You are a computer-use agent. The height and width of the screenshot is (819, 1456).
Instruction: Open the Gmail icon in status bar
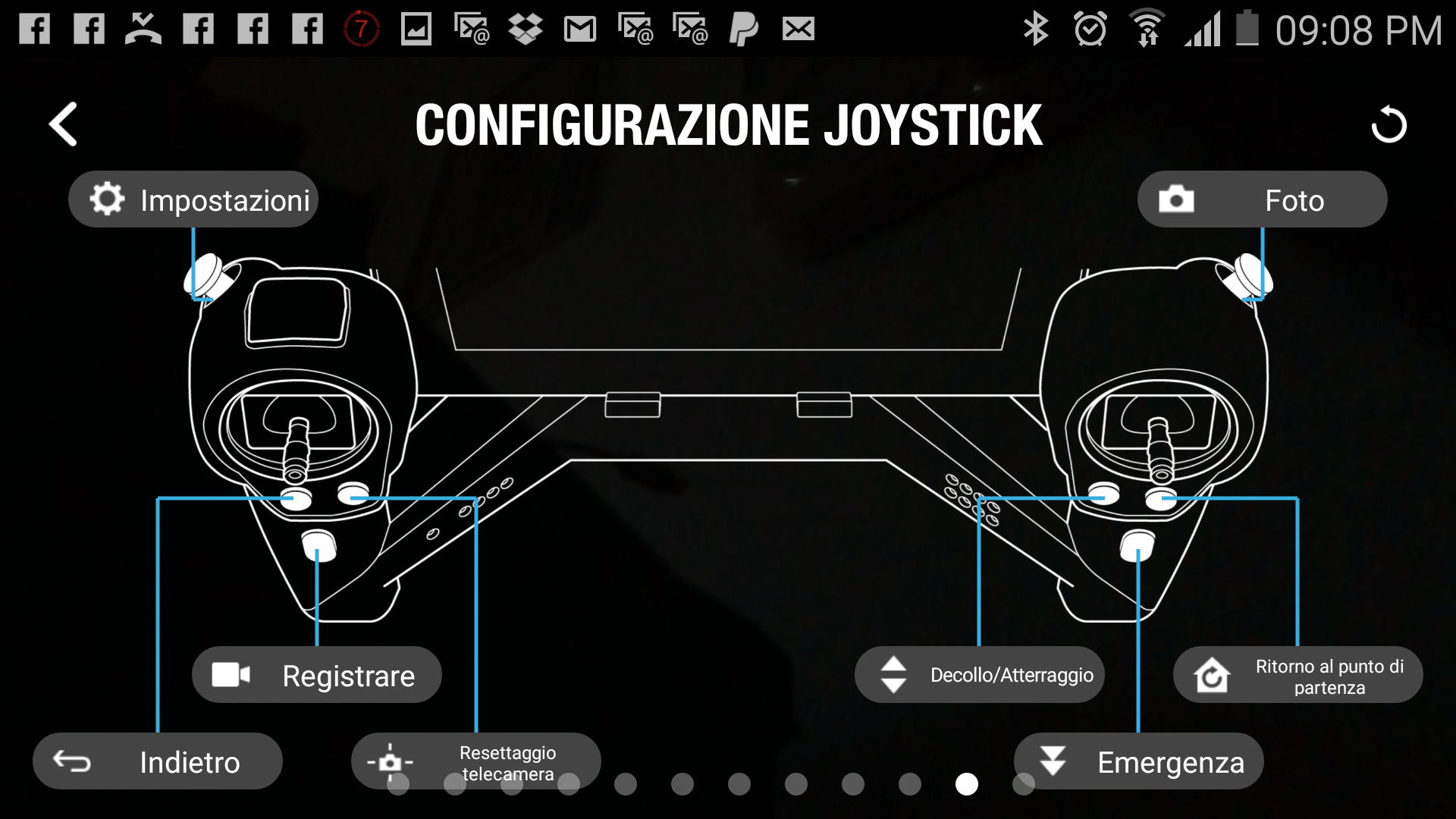coord(580,29)
